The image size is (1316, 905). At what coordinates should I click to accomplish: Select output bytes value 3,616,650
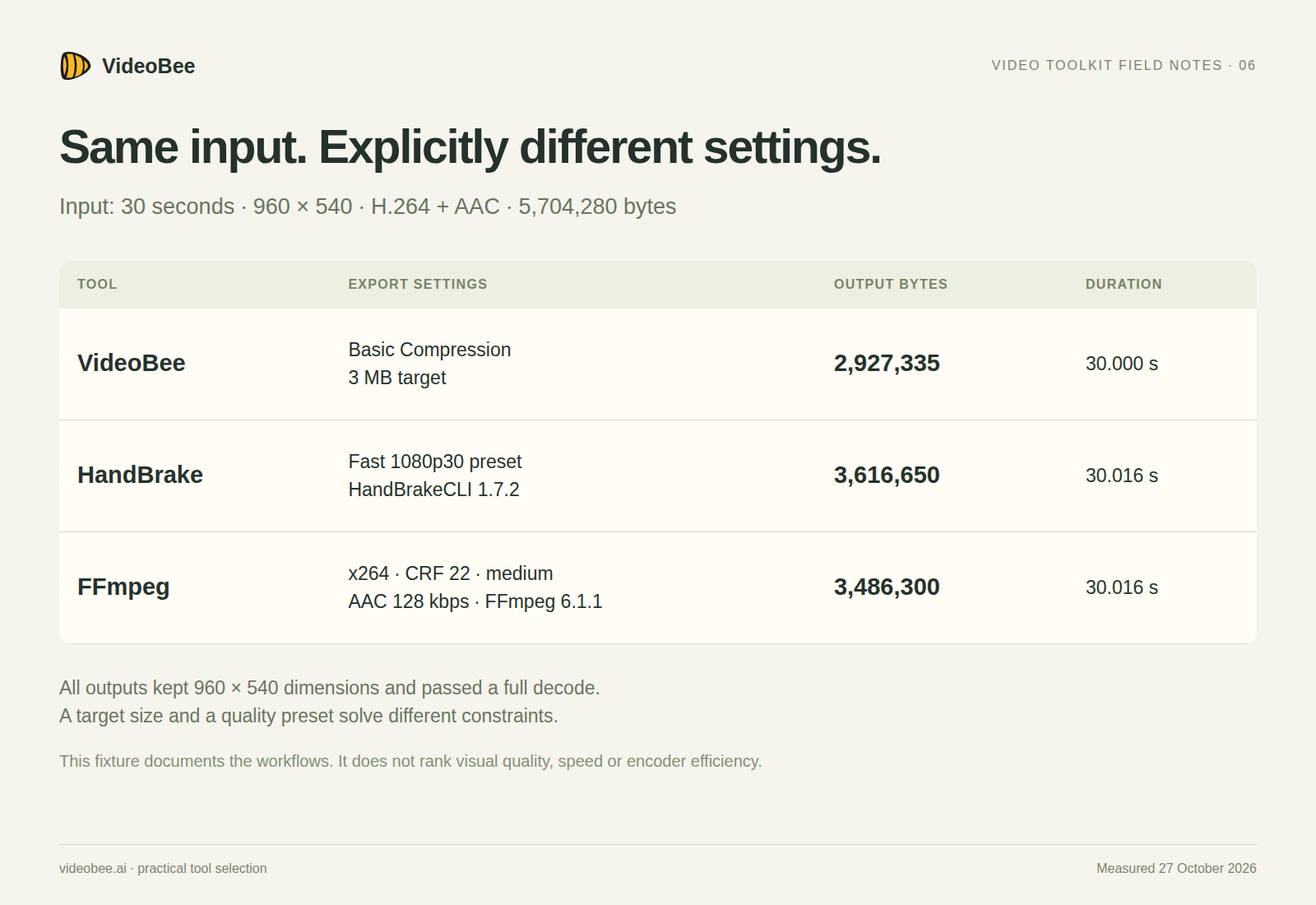pos(887,475)
